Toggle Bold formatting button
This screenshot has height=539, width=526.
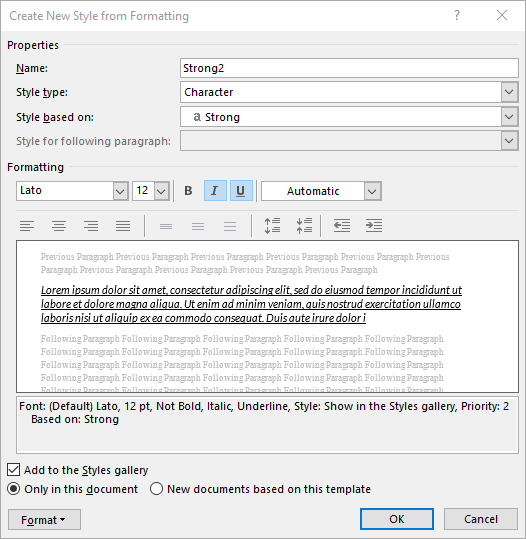click(188, 191)
